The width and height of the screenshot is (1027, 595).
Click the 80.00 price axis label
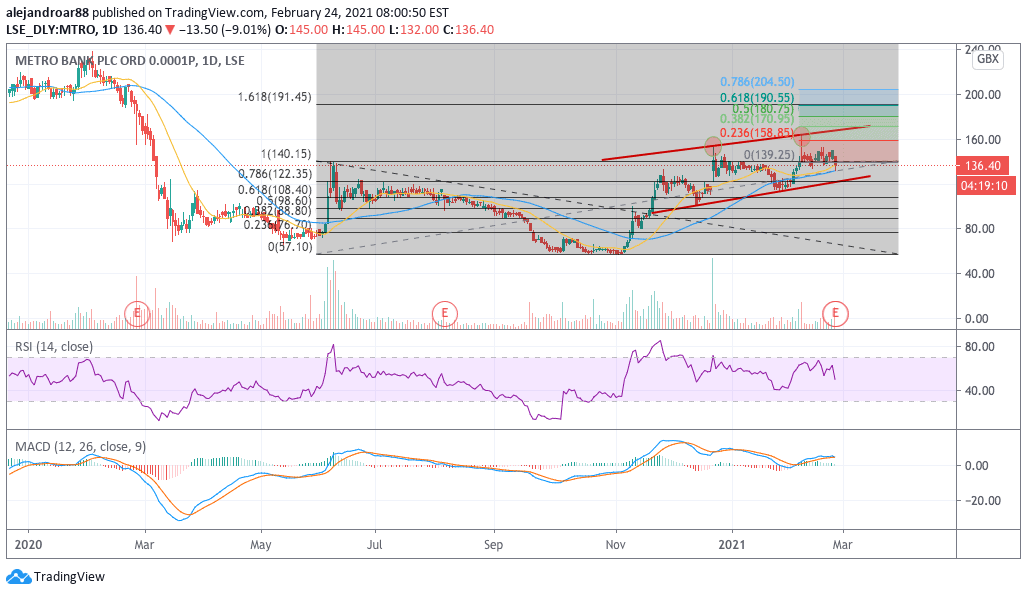(x=980, y=229)
